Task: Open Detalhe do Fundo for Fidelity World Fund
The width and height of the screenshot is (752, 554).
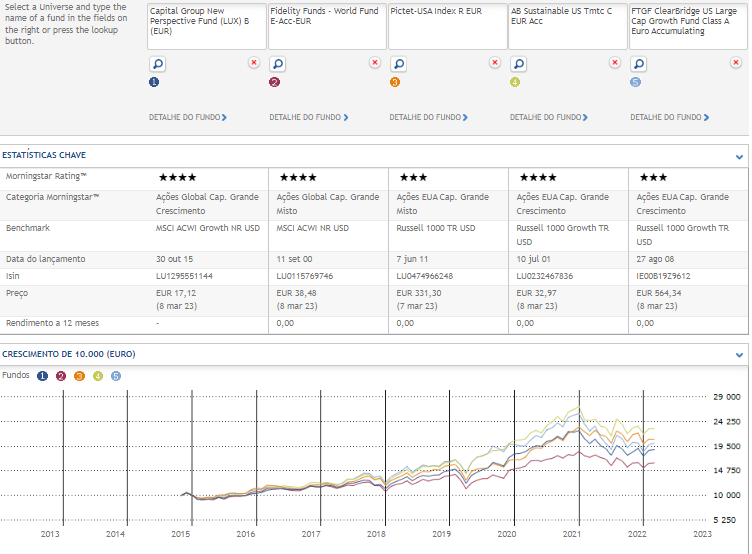Action: [x=308, y=117]
